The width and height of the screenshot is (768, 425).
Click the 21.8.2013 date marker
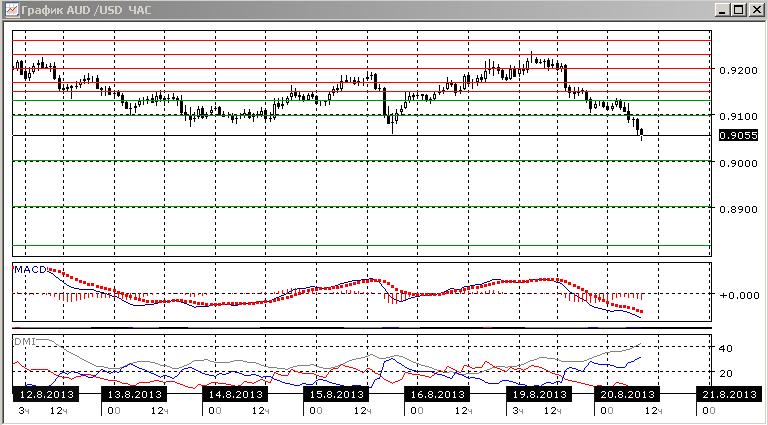tap(729, 394)
